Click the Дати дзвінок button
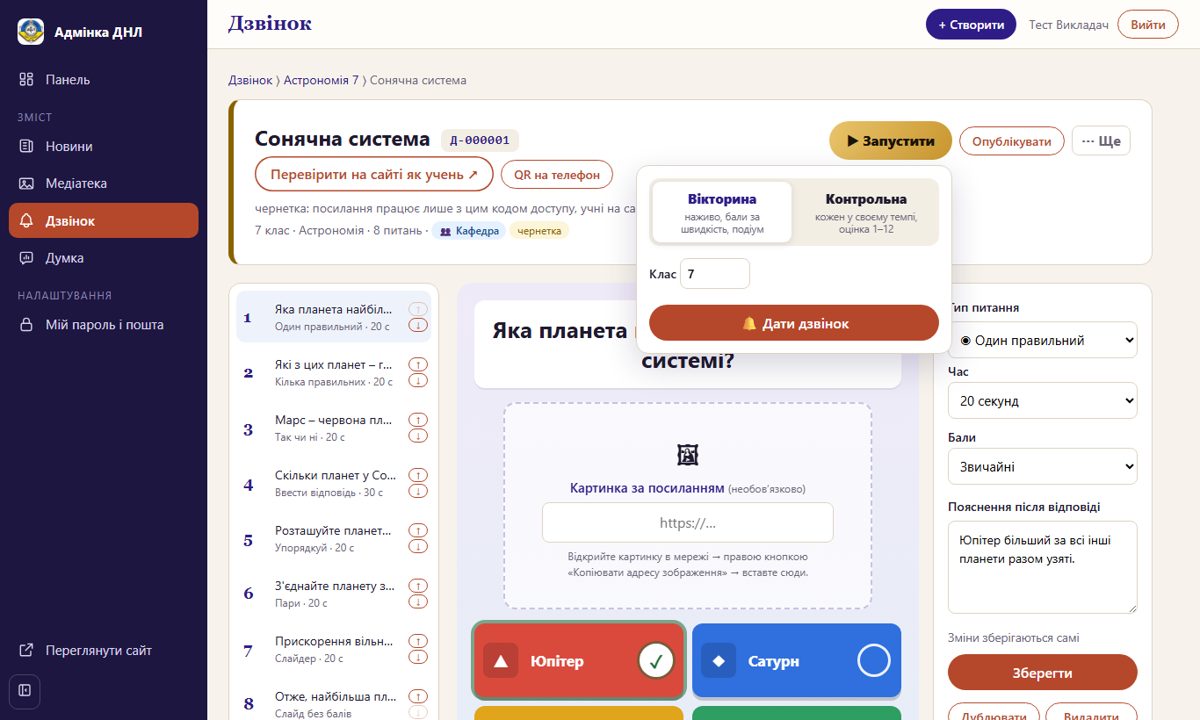The height and width of the screenshot is (720, 1200). coord(794,323)
